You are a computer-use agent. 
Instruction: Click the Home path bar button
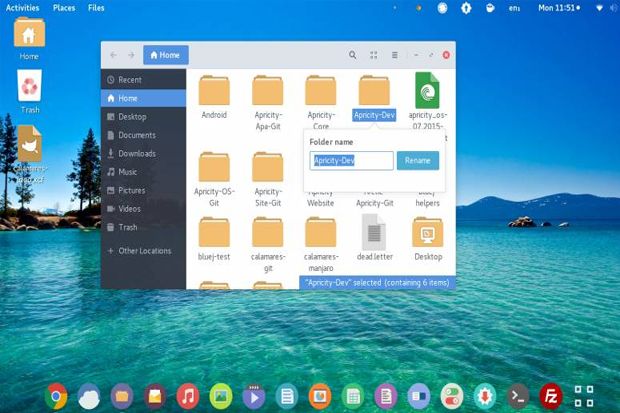[x=166, y=55]
